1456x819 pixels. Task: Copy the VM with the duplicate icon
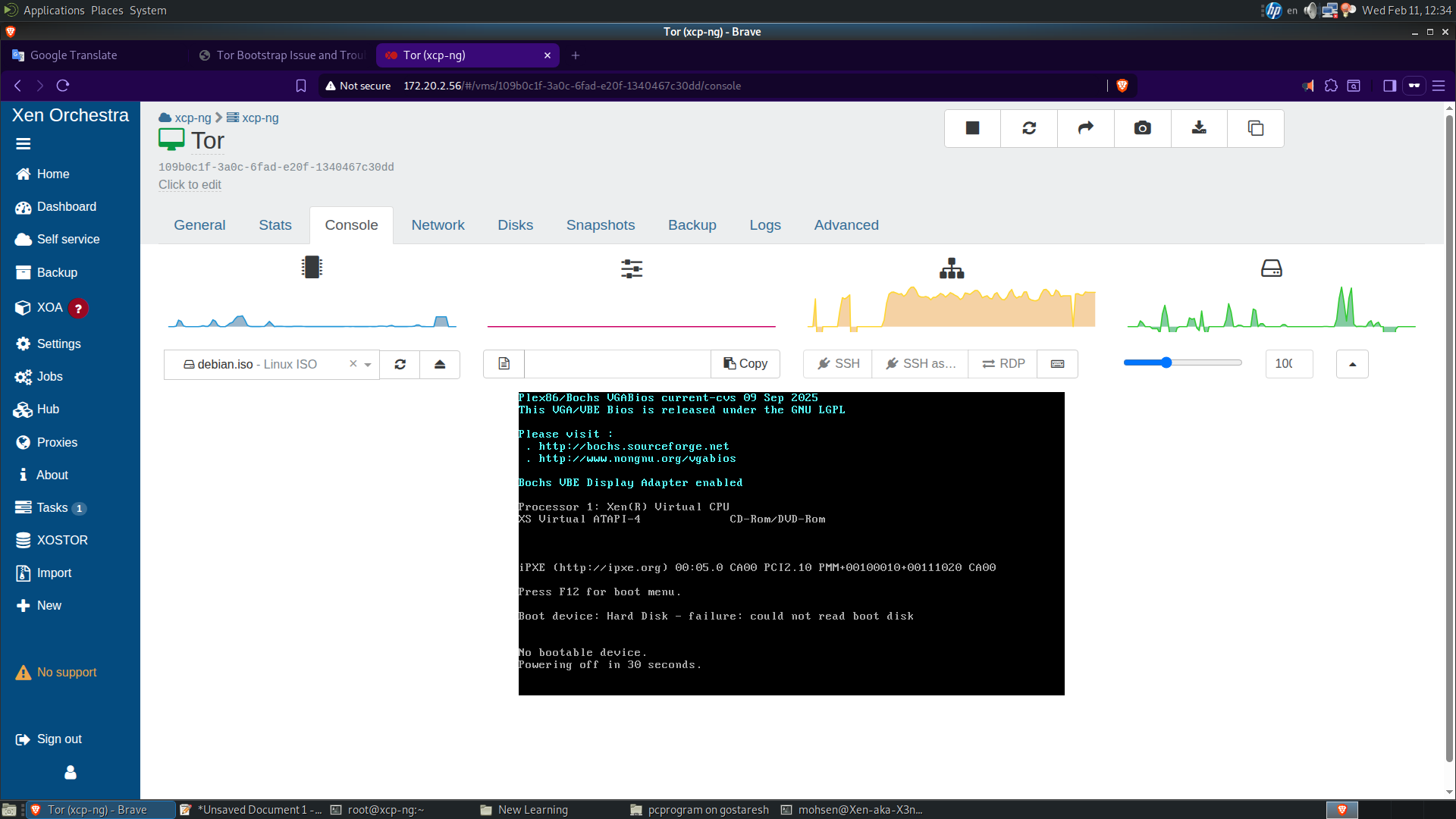click(1255, 128)
